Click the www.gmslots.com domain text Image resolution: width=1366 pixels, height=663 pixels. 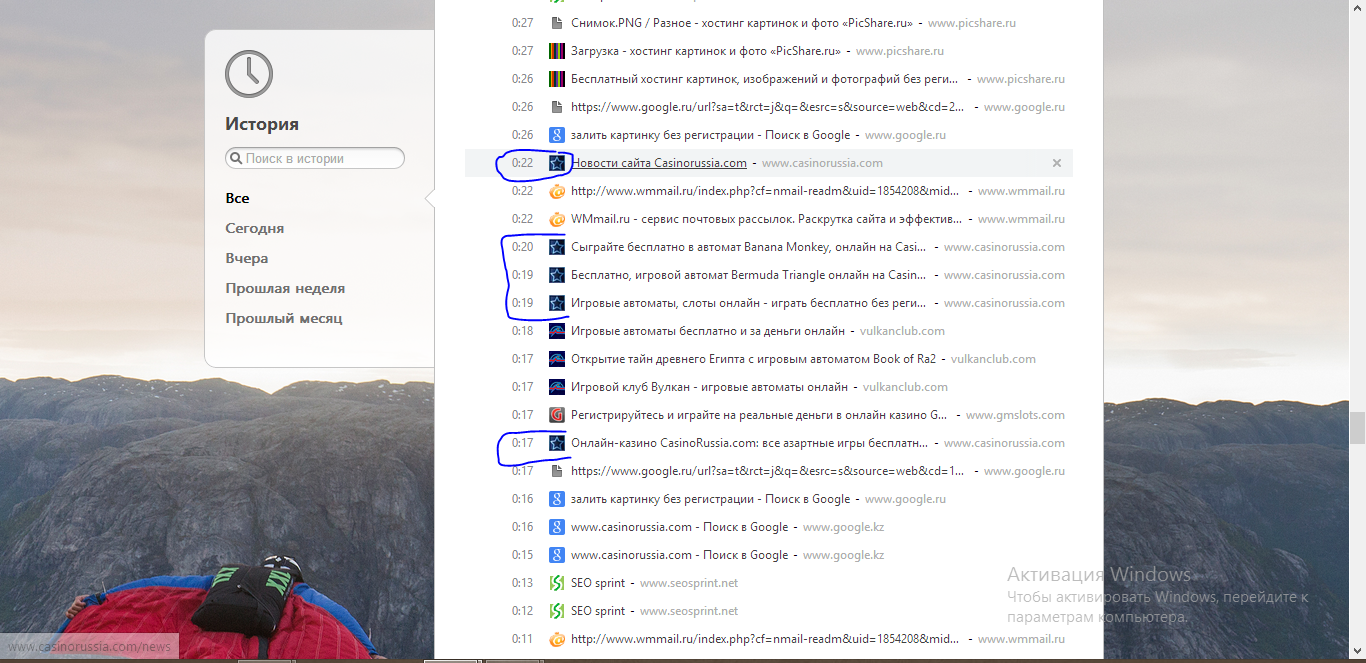click(x=1015, y=415)
